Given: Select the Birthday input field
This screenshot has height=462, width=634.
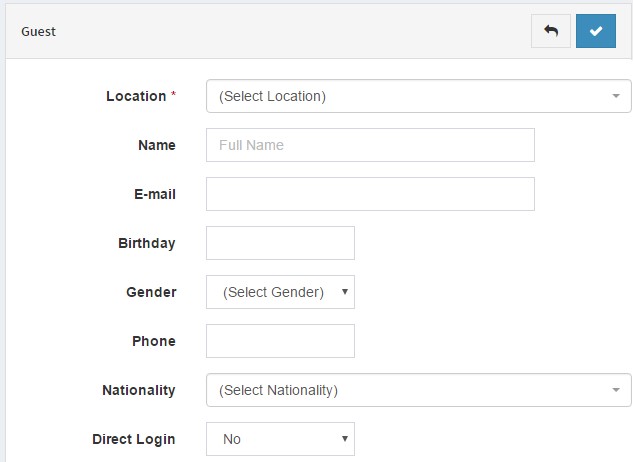Looking at the screenshot, I should [280, 243].
